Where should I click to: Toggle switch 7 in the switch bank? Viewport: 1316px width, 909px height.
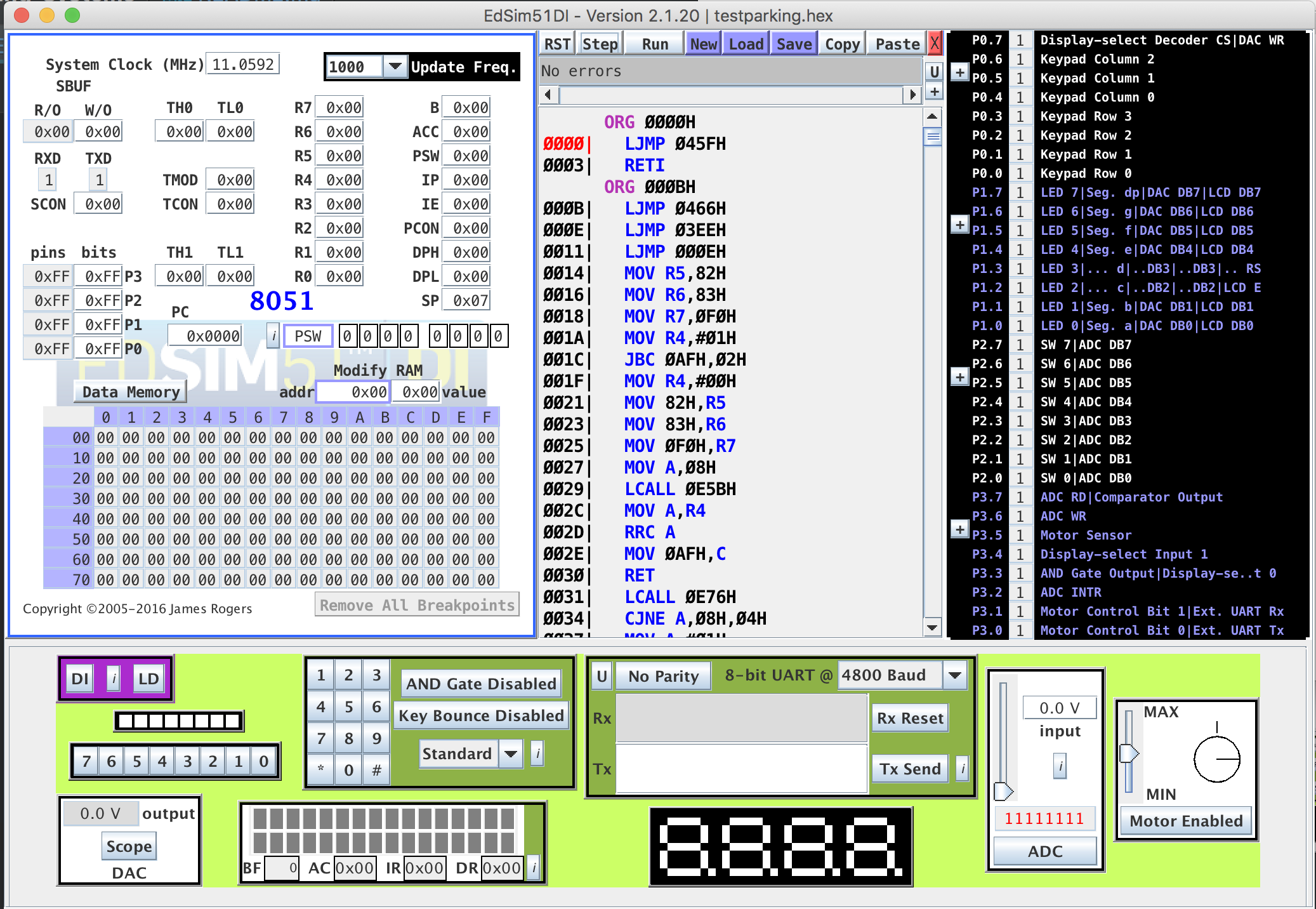pyautogui.click(x=86, y=761)
